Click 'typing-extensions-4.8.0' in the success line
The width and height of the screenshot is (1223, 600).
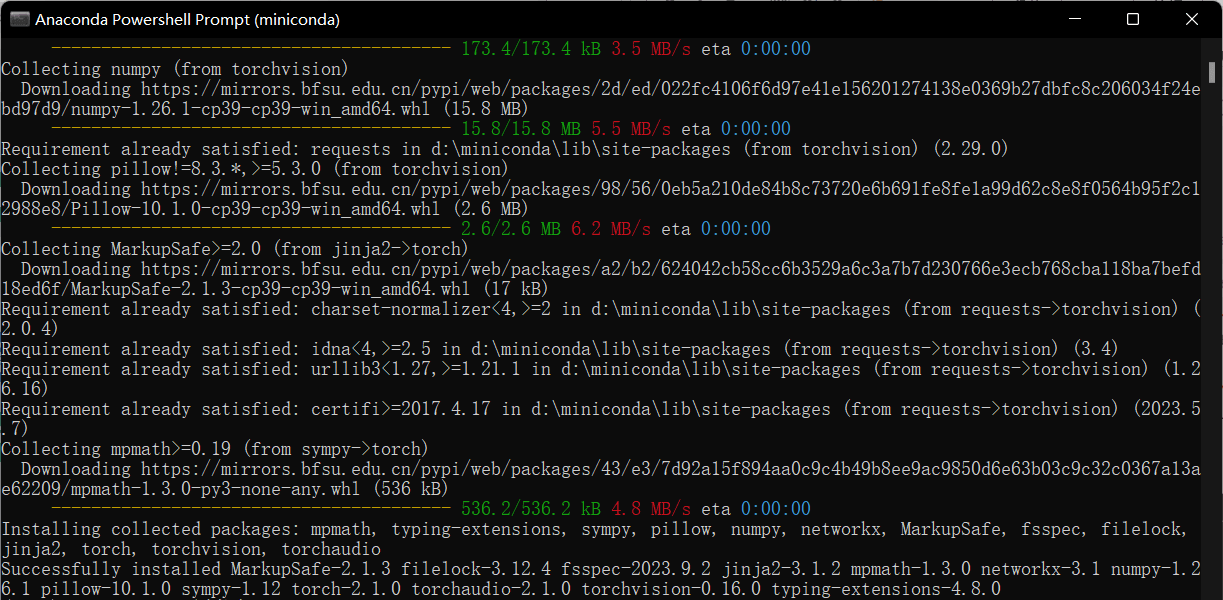coord(885,589)
